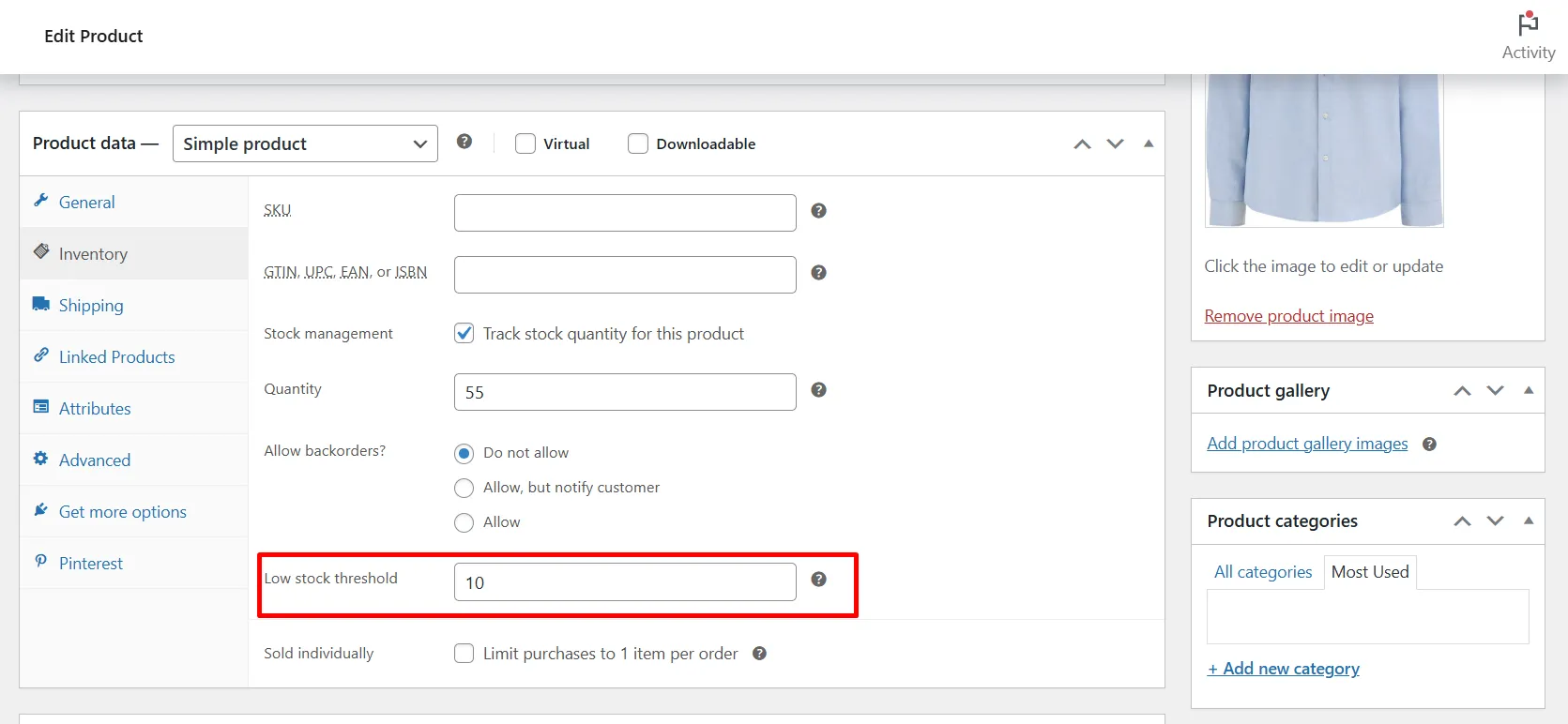Click Add product gallery images link
The width and height of the screenshot is (1568, 724).
pos(1307,444)
